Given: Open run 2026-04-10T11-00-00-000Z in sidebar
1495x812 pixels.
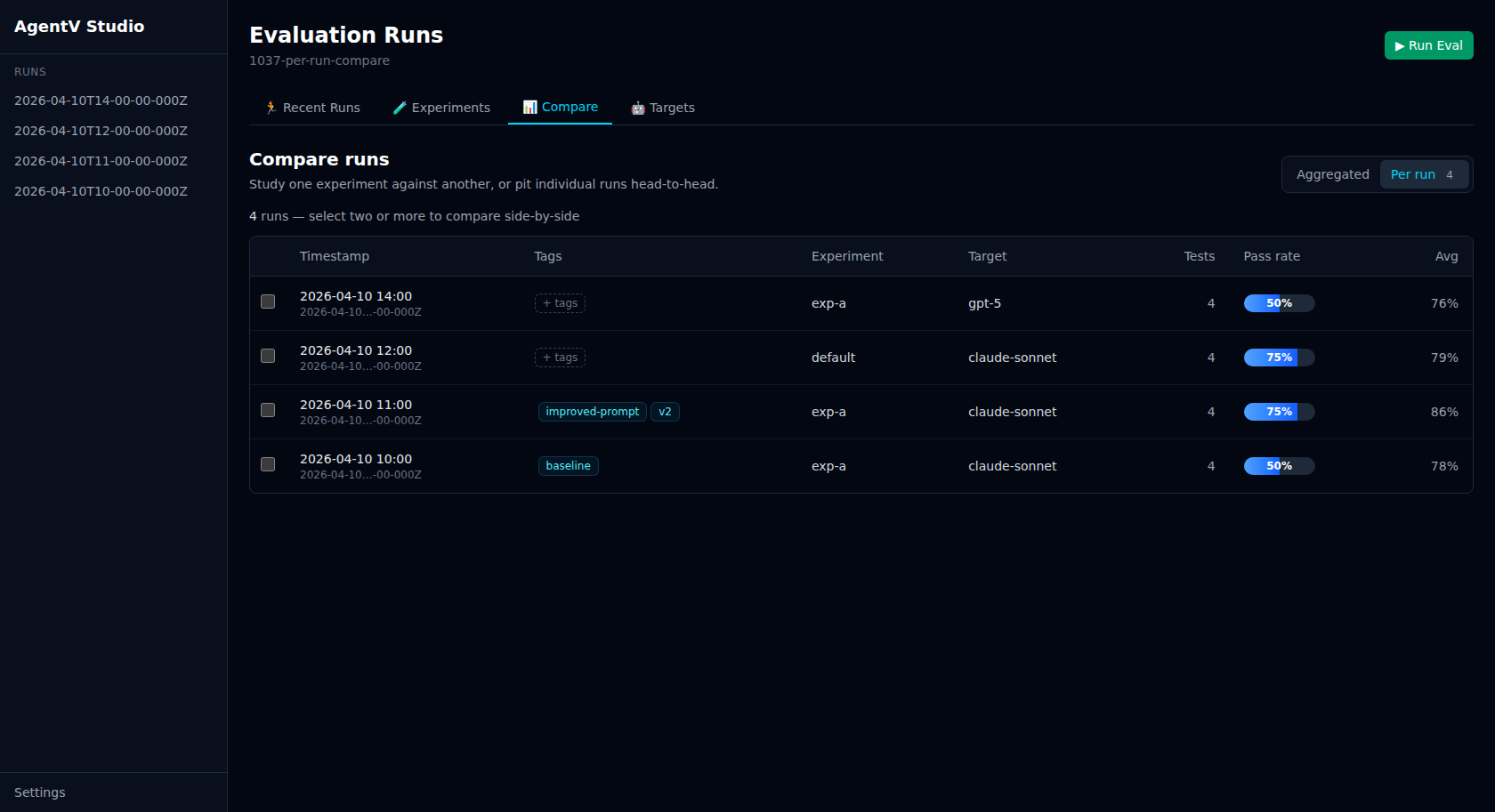Looking at the screenshot, I should 101,161.
